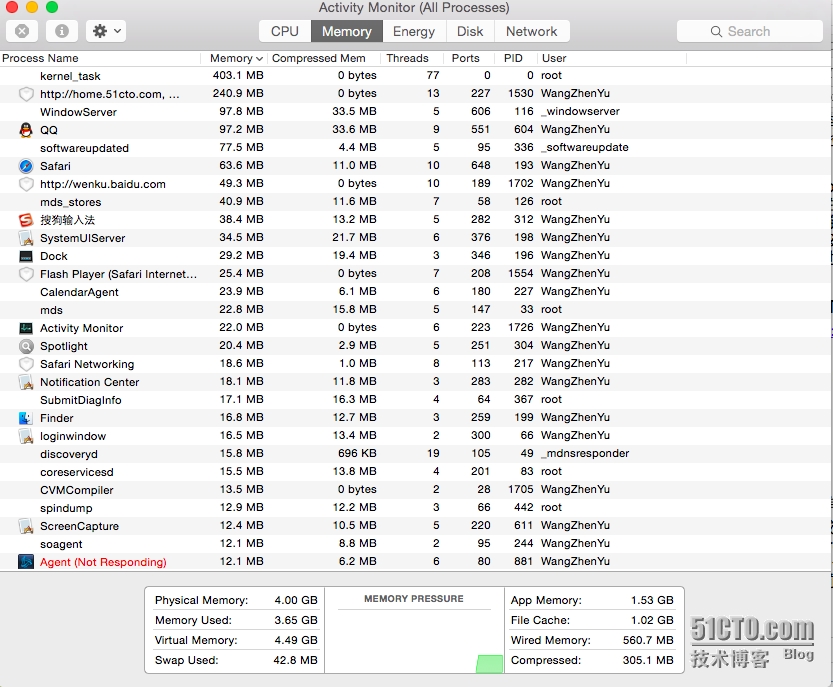
Task: Open the Disk tab
Action: point(470,31)
